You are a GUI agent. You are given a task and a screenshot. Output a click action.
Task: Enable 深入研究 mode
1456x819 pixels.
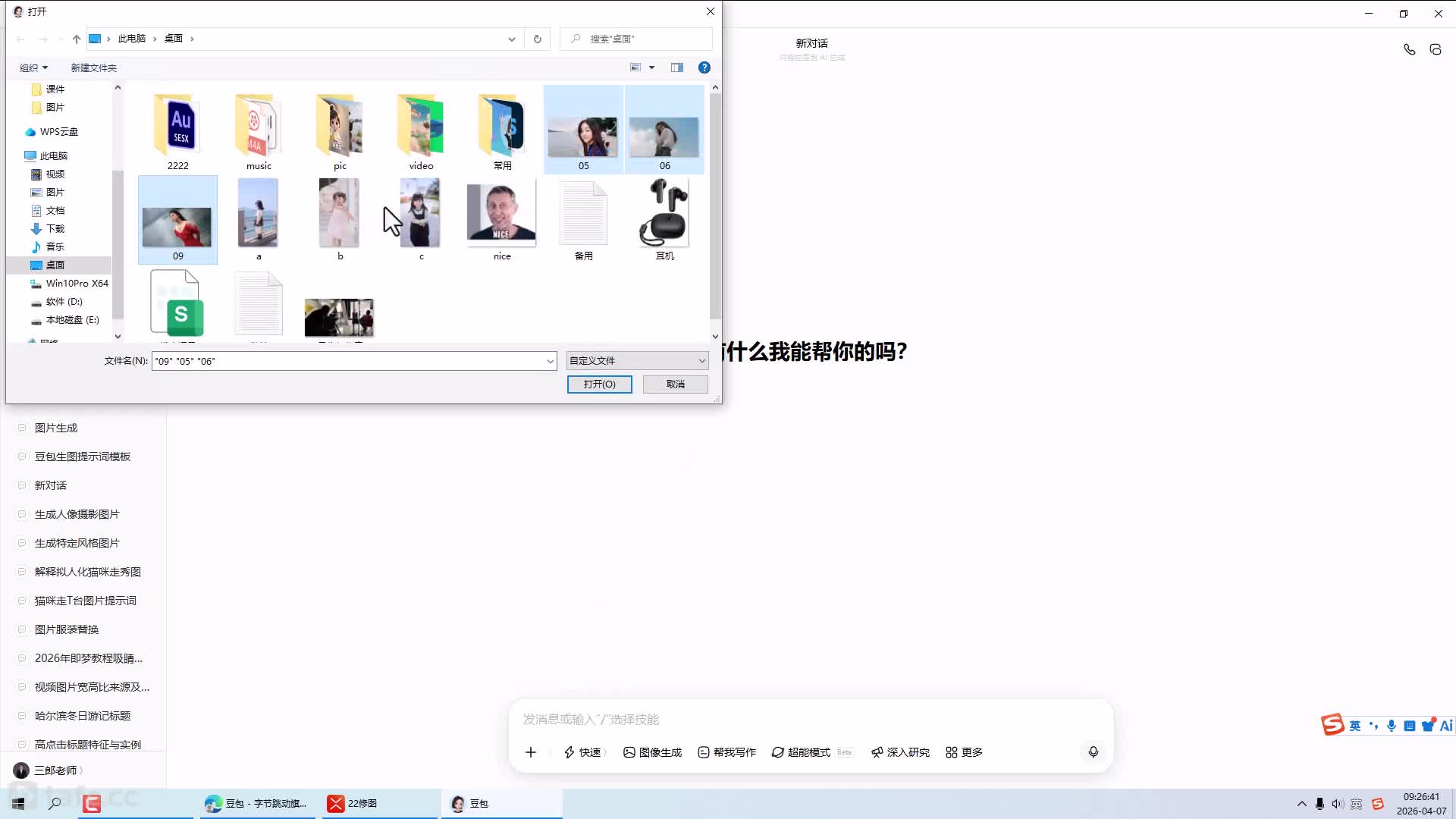[900, 752]
